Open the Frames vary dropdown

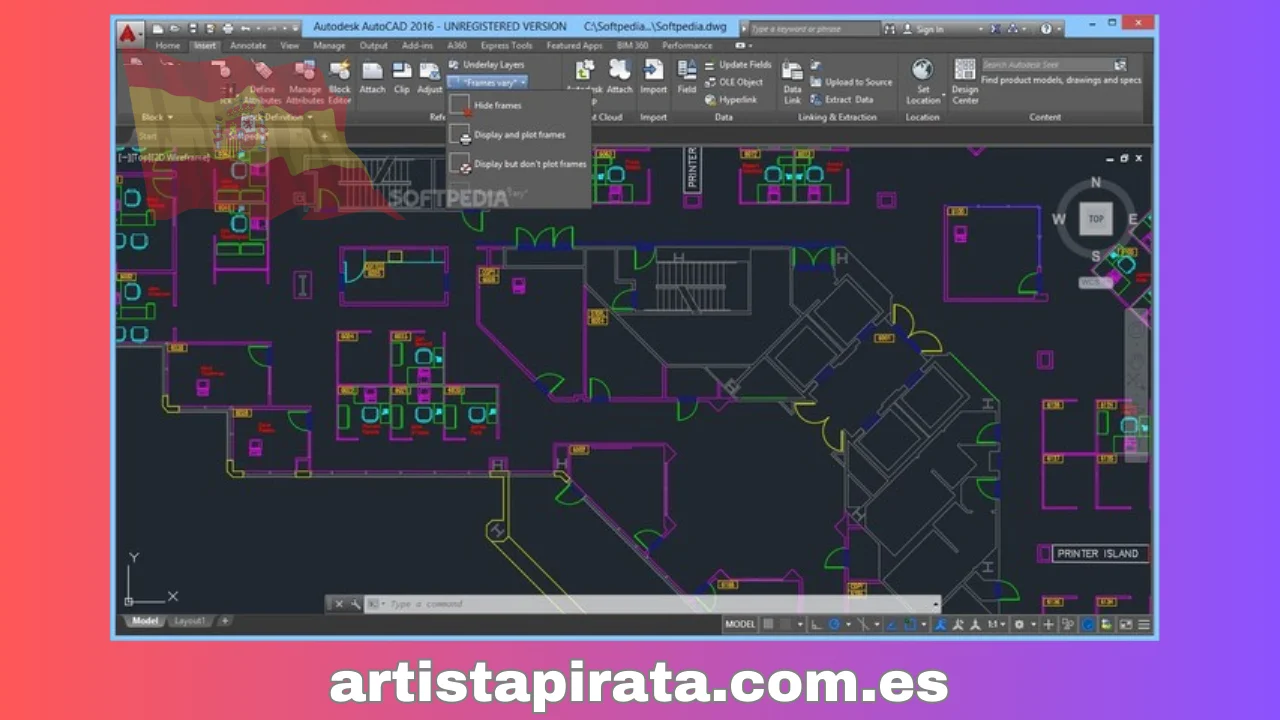pos(488,82)
